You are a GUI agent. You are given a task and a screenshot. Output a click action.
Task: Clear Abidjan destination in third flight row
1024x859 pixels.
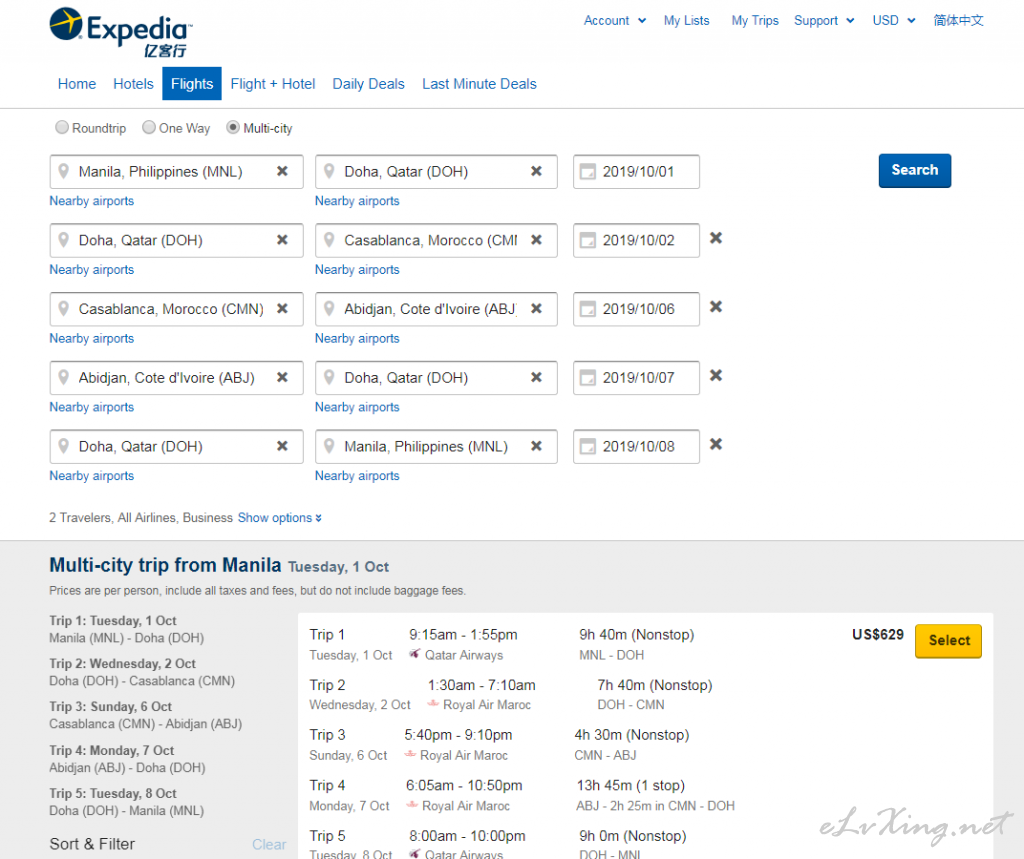tap(536, 308)
